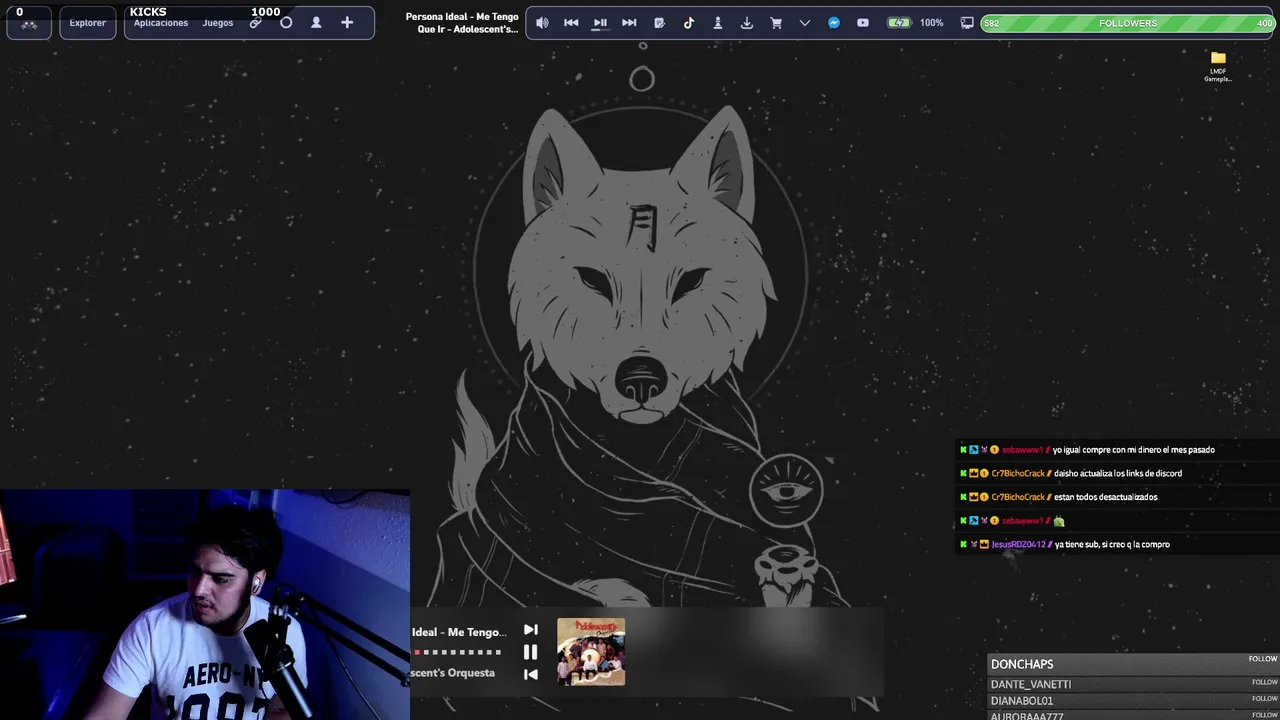This screenshot has height=720, width=1280.
Task: Click the download icon
Action: 746,23
